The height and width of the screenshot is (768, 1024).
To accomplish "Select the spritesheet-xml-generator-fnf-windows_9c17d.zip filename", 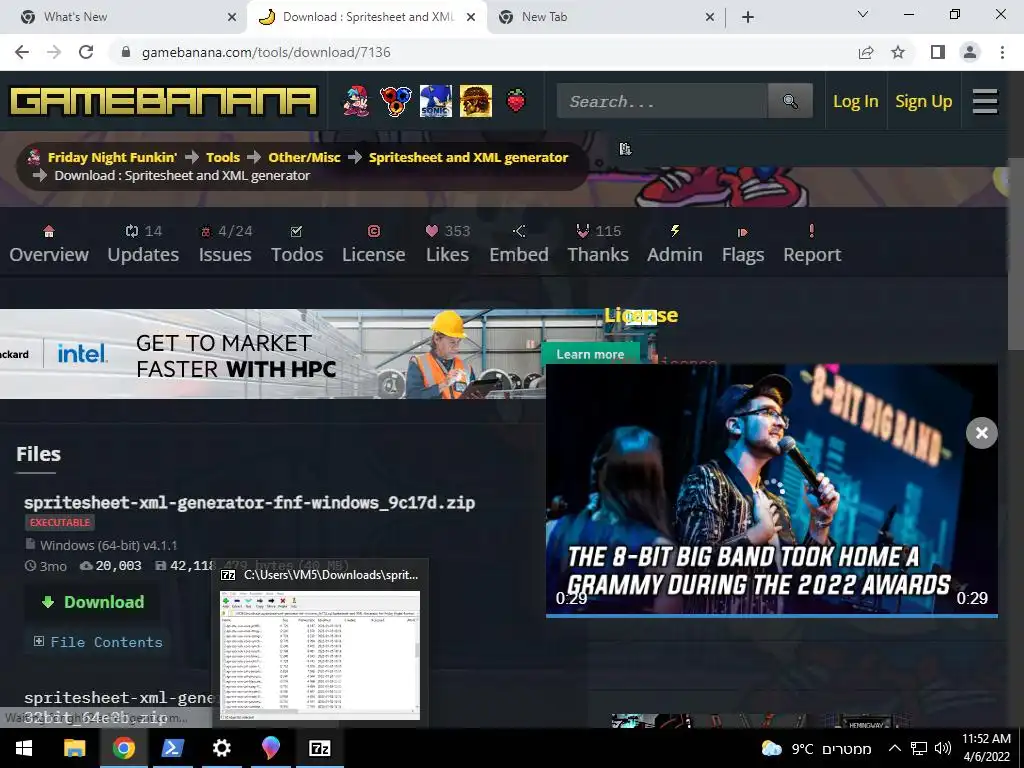I will pos(249,502).
